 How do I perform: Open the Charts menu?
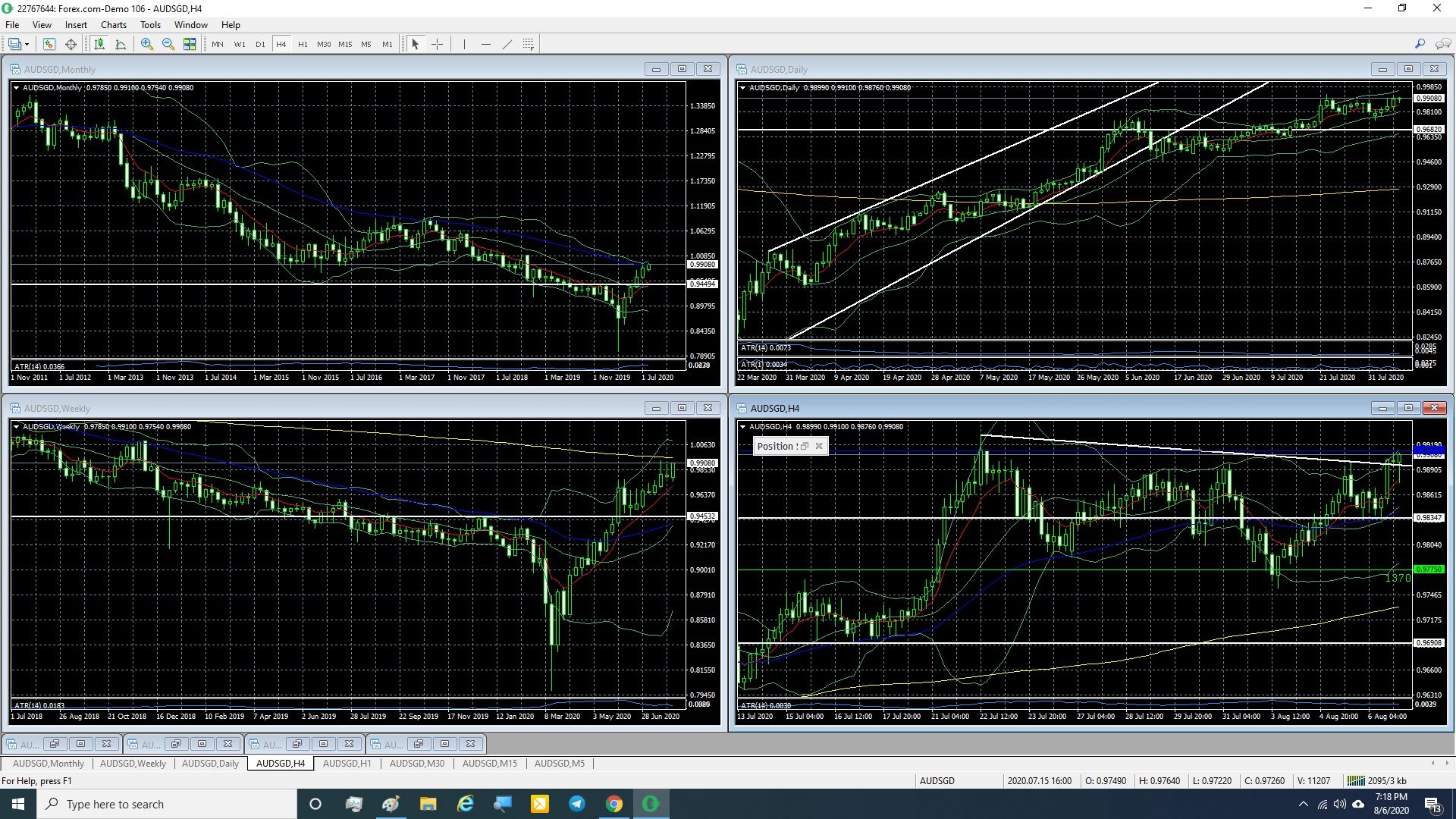point(114,25)
